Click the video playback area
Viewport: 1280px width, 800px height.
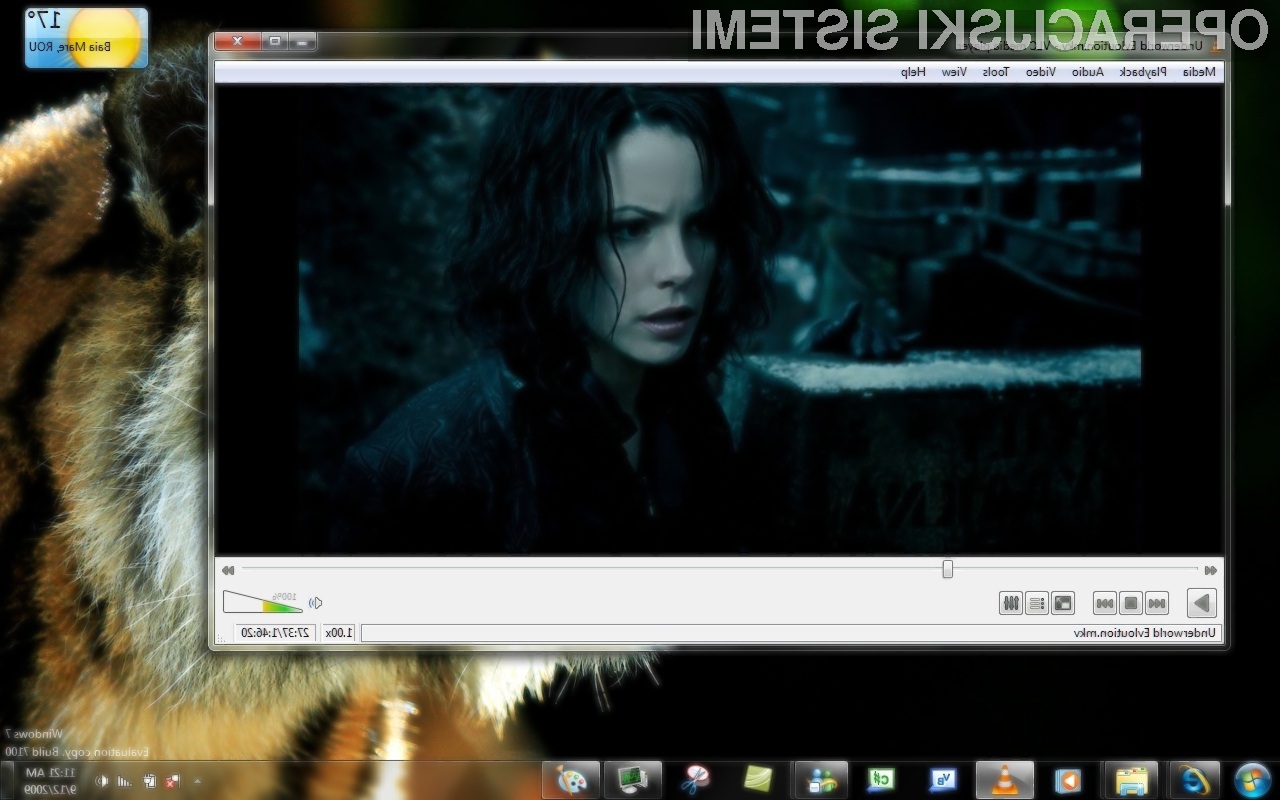719,320
